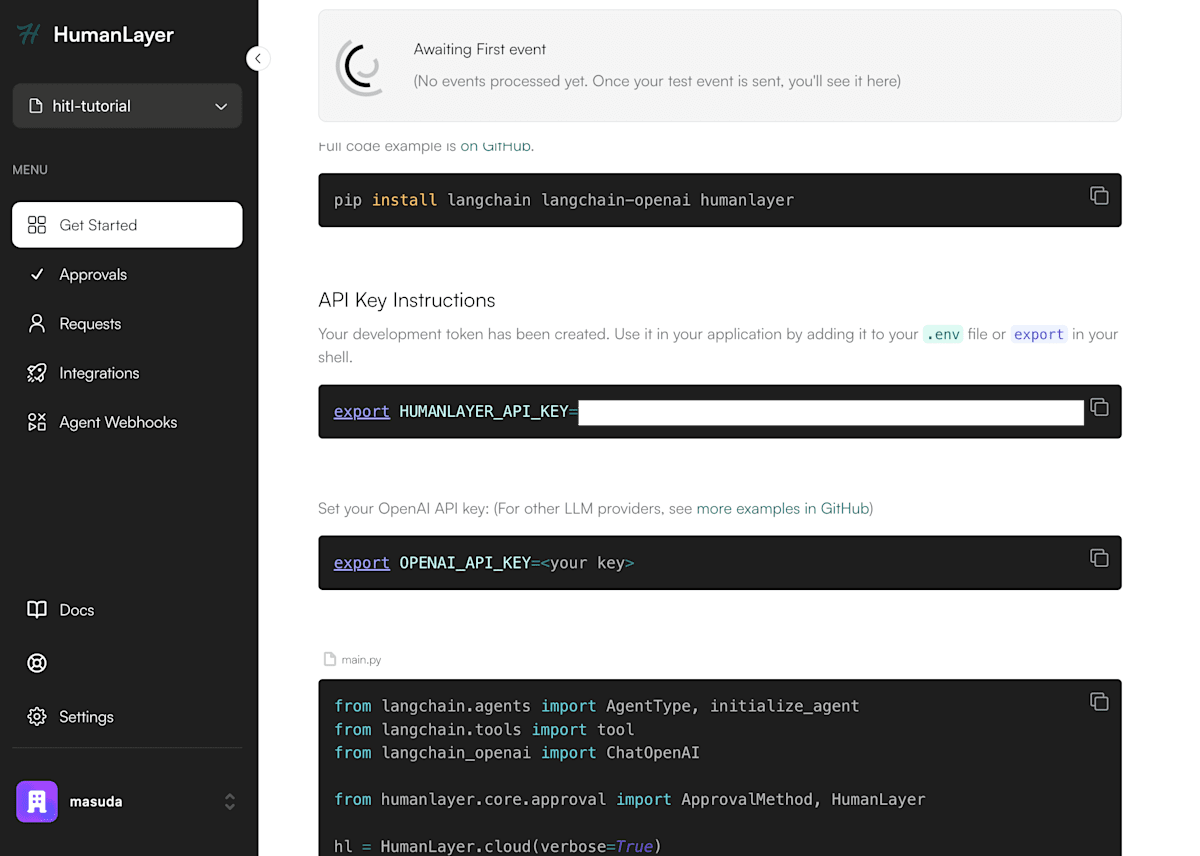Expand the masuda account switcher arrows
The height and width of the screenshot is (856, 1200).
click(230, 802)
